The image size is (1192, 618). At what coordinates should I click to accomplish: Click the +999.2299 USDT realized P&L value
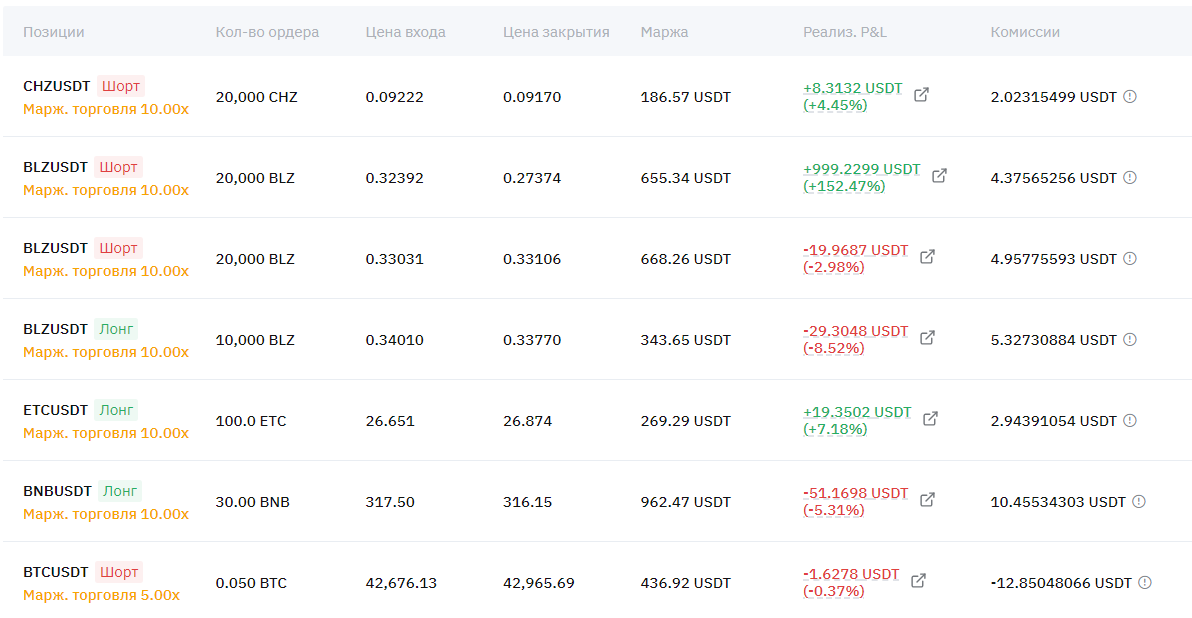click(861, 169)
